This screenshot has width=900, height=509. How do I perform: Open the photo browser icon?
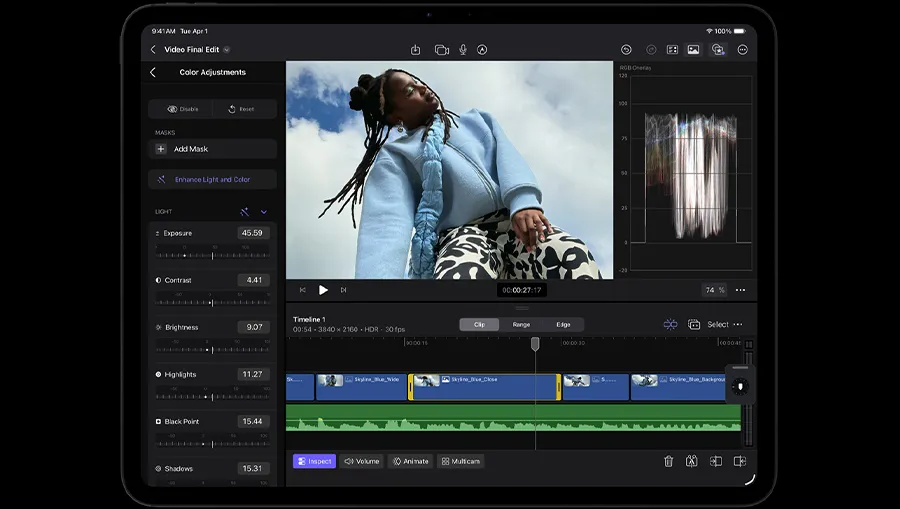[x=693, y=49]
